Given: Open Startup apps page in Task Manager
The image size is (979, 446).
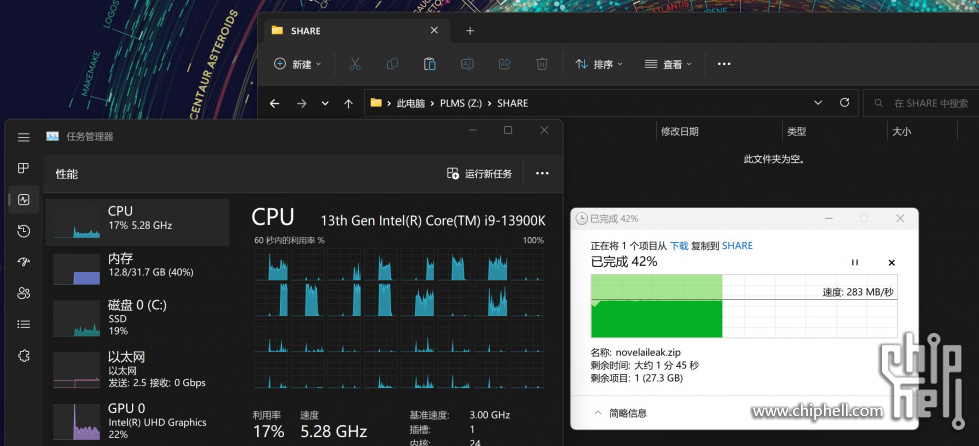Looking at the screenshot, I should pos(24,262).
